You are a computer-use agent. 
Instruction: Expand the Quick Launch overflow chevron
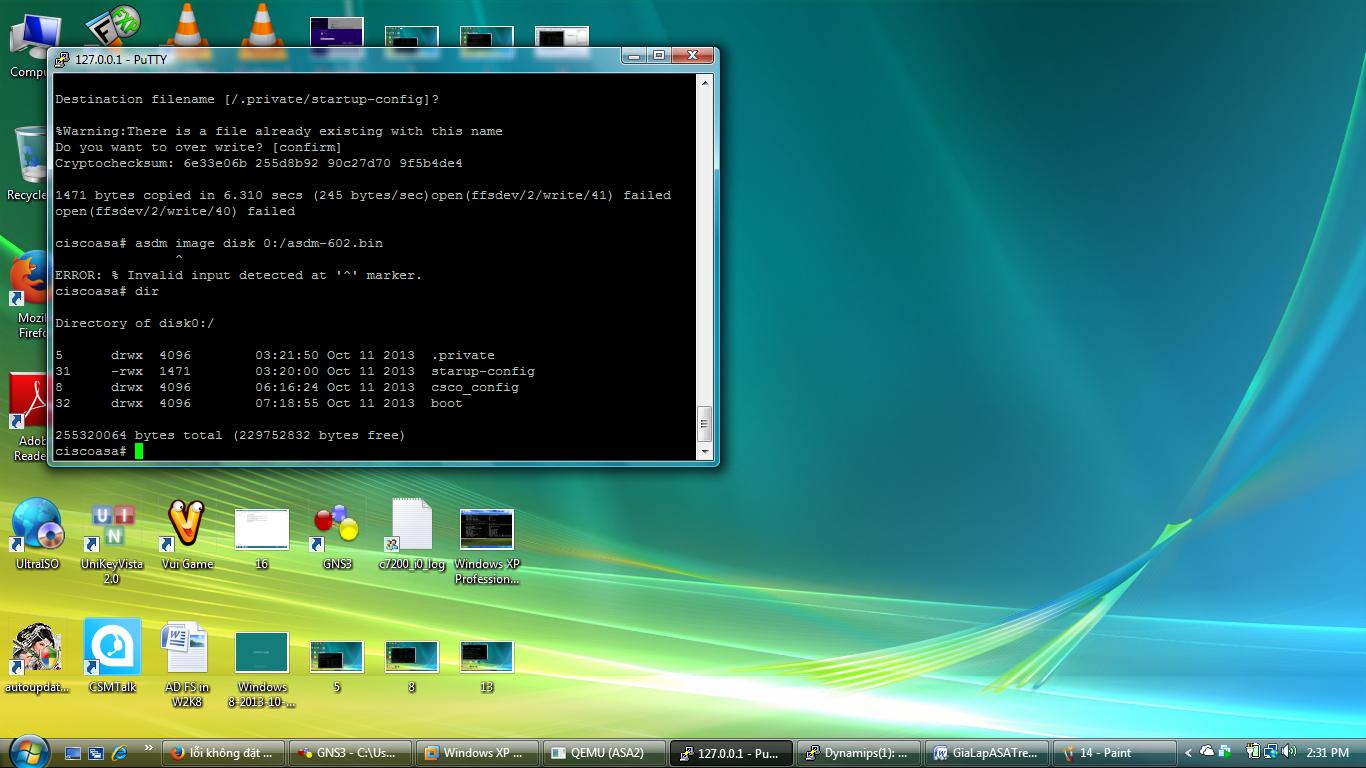pyautogui.click(x=149, y=748)
